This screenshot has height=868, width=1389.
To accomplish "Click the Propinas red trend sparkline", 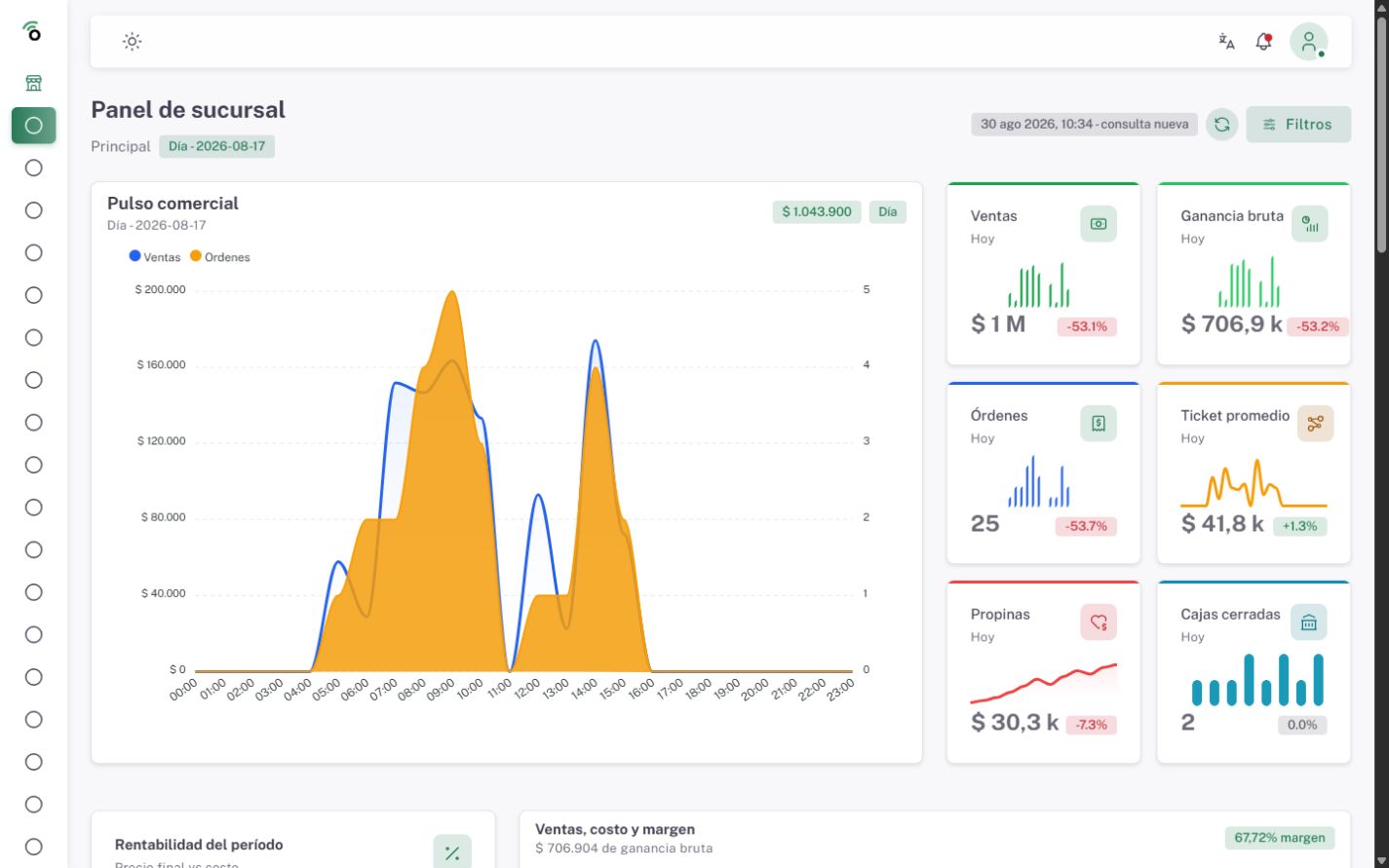I will (1044, 683).
